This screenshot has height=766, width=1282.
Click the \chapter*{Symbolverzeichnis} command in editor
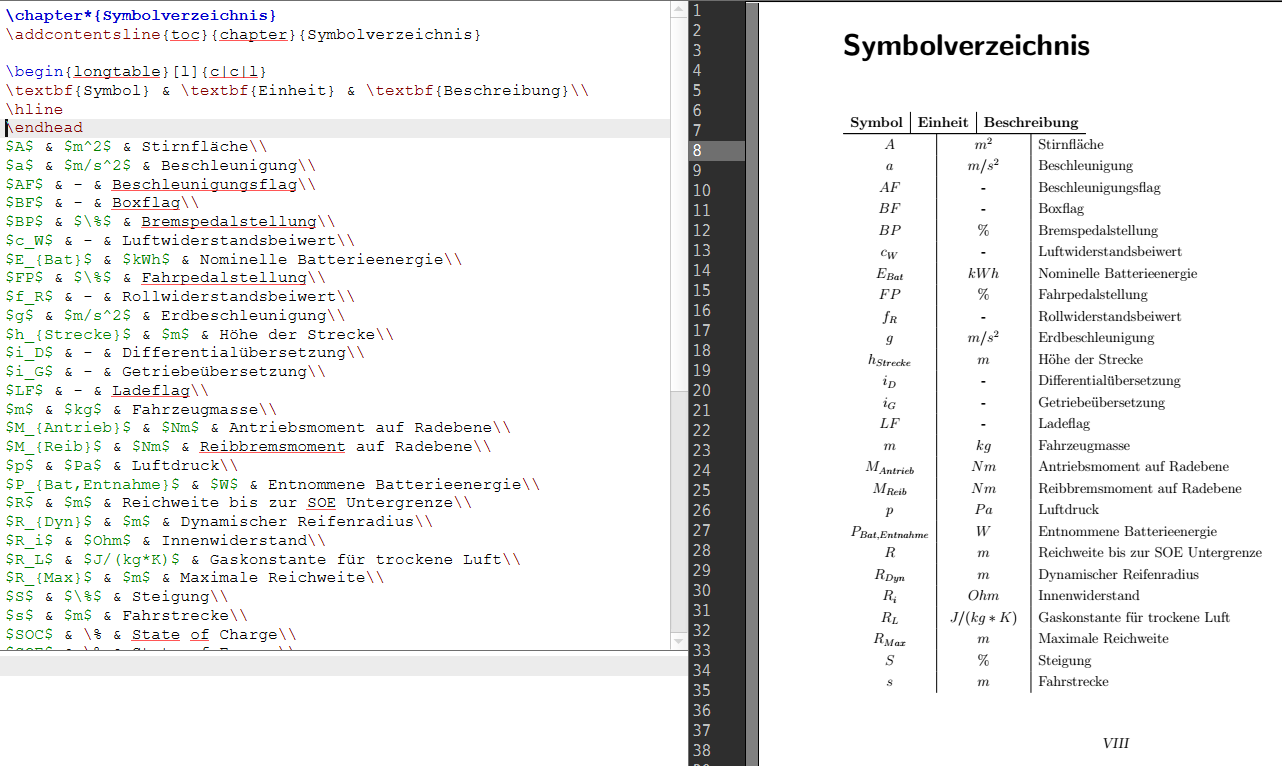[x=140, y=16]
